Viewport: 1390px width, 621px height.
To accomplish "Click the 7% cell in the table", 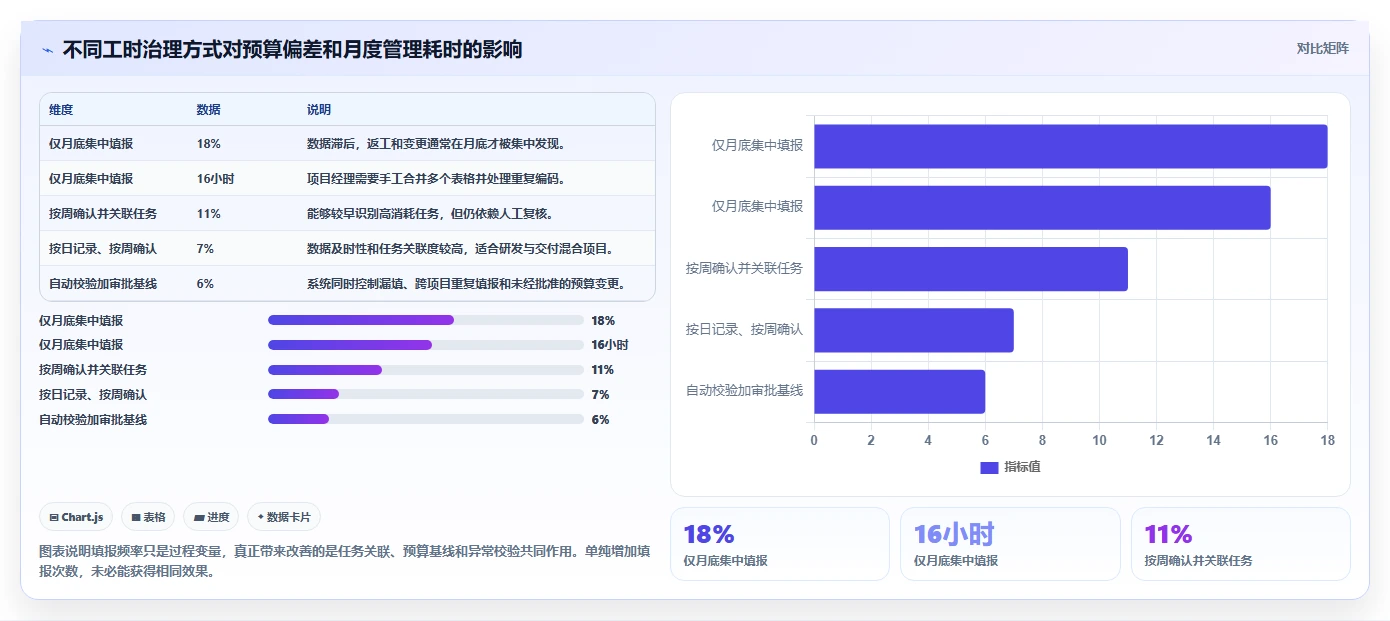I will (205, 249).
